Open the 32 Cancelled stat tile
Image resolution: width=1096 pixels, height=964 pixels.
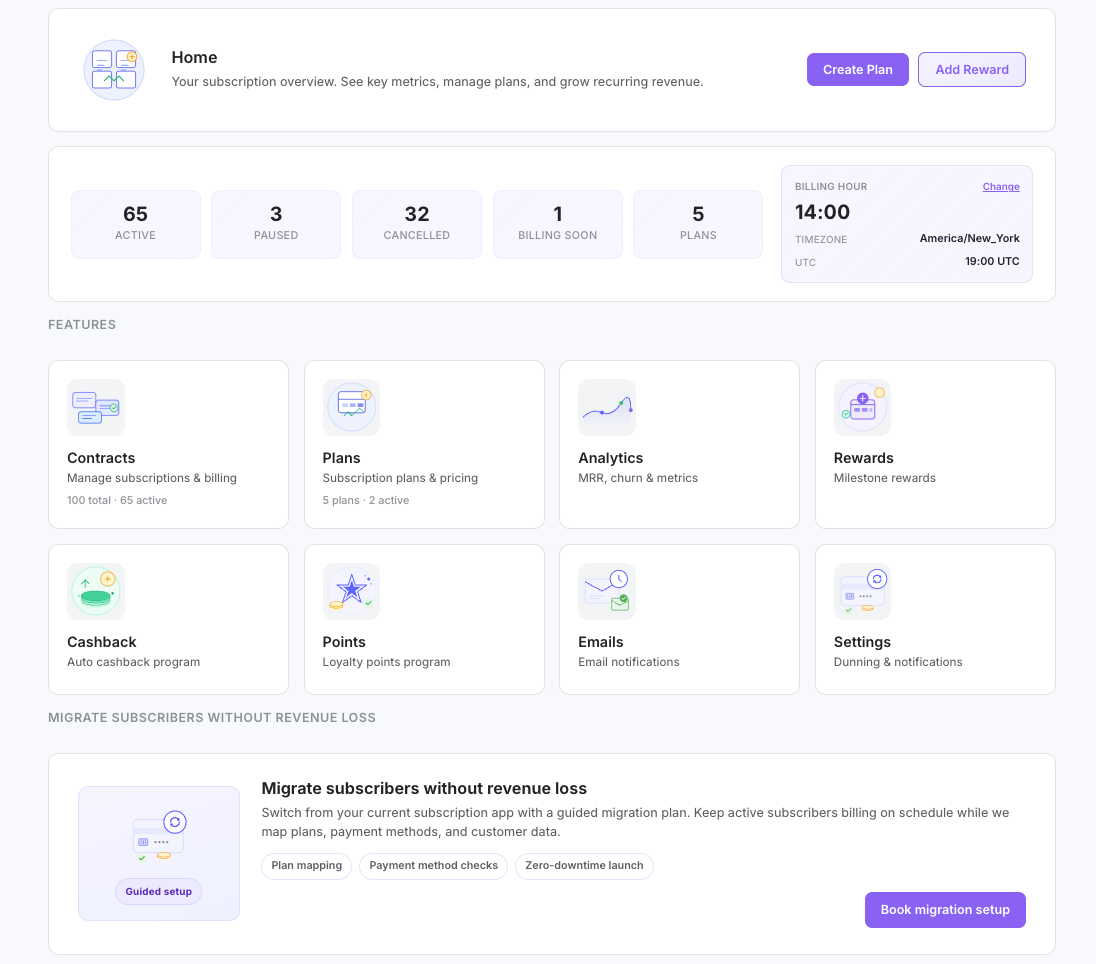coord(417,224)
